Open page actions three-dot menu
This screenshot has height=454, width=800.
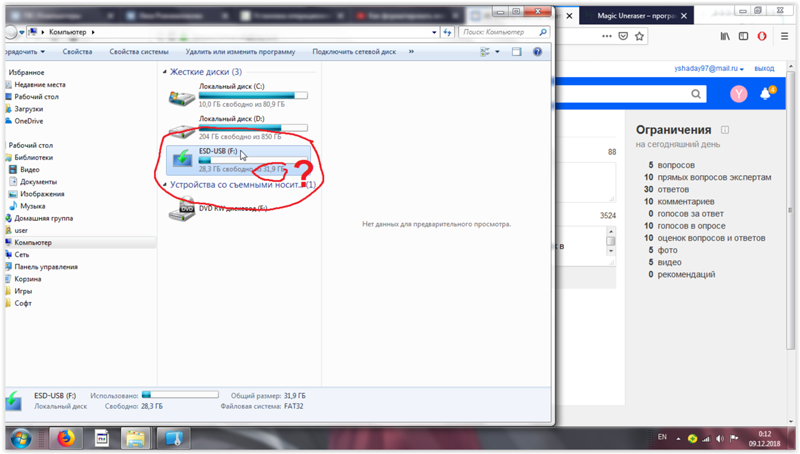coord(607,36)
